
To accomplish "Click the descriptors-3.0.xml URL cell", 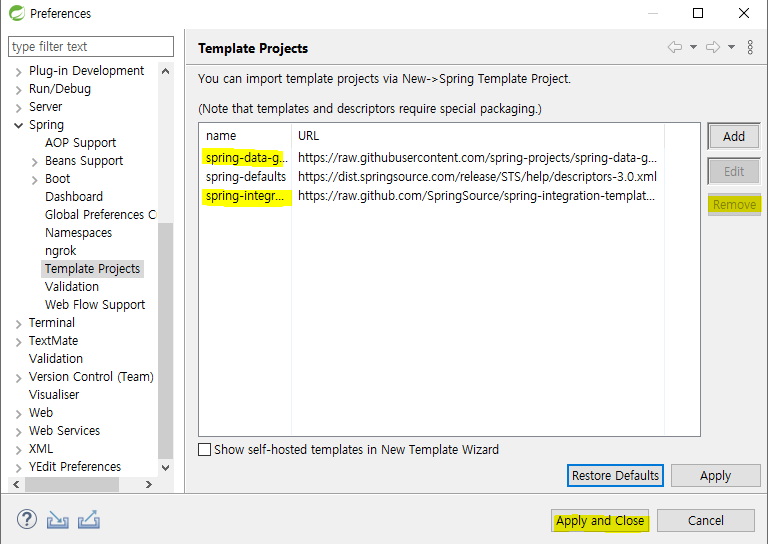I will [x=478, y=176].
